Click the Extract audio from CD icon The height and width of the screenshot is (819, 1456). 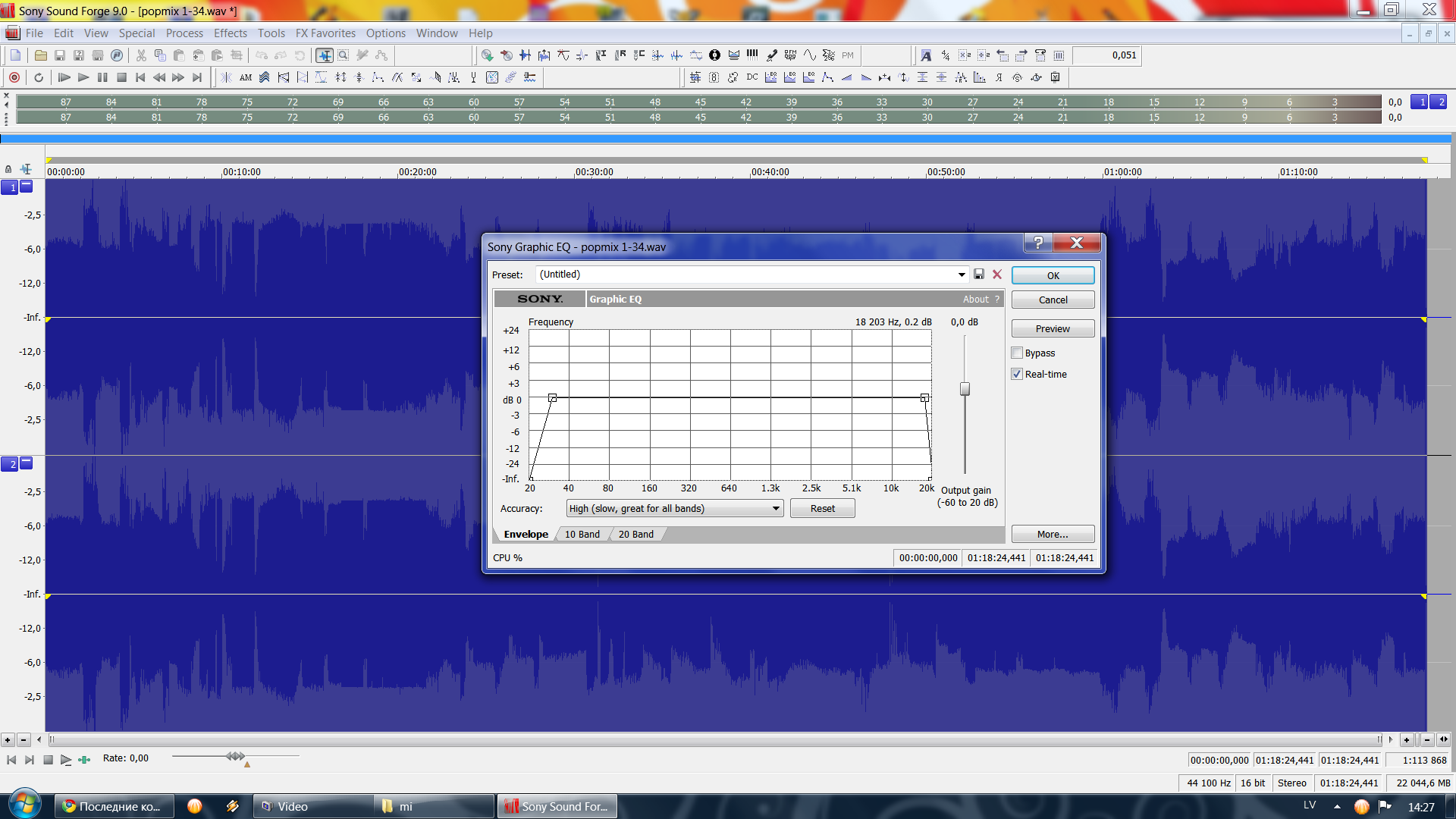pyautogui.click(x=488, y=55)
